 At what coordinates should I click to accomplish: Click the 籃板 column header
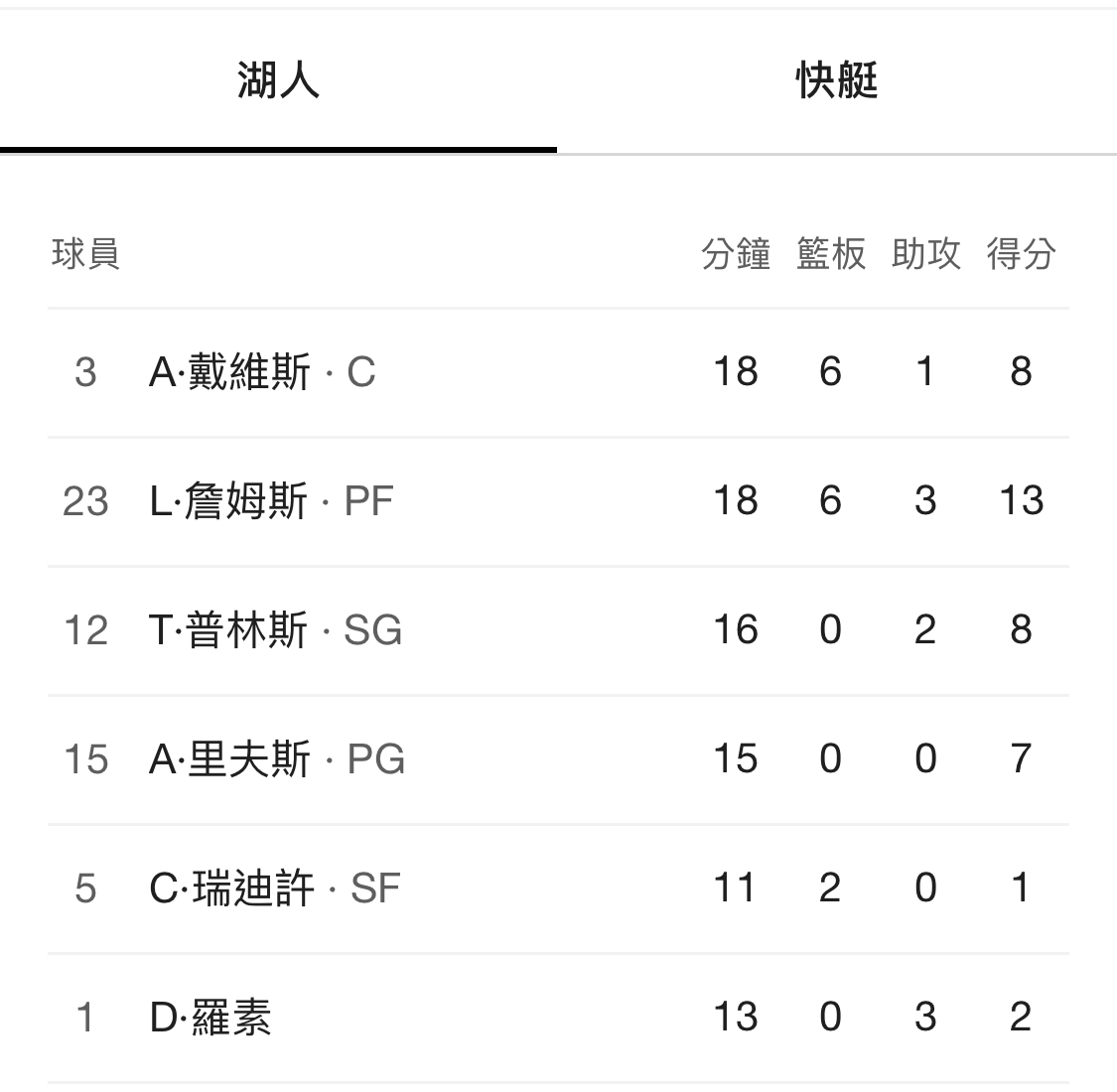(x=830, y=254)
